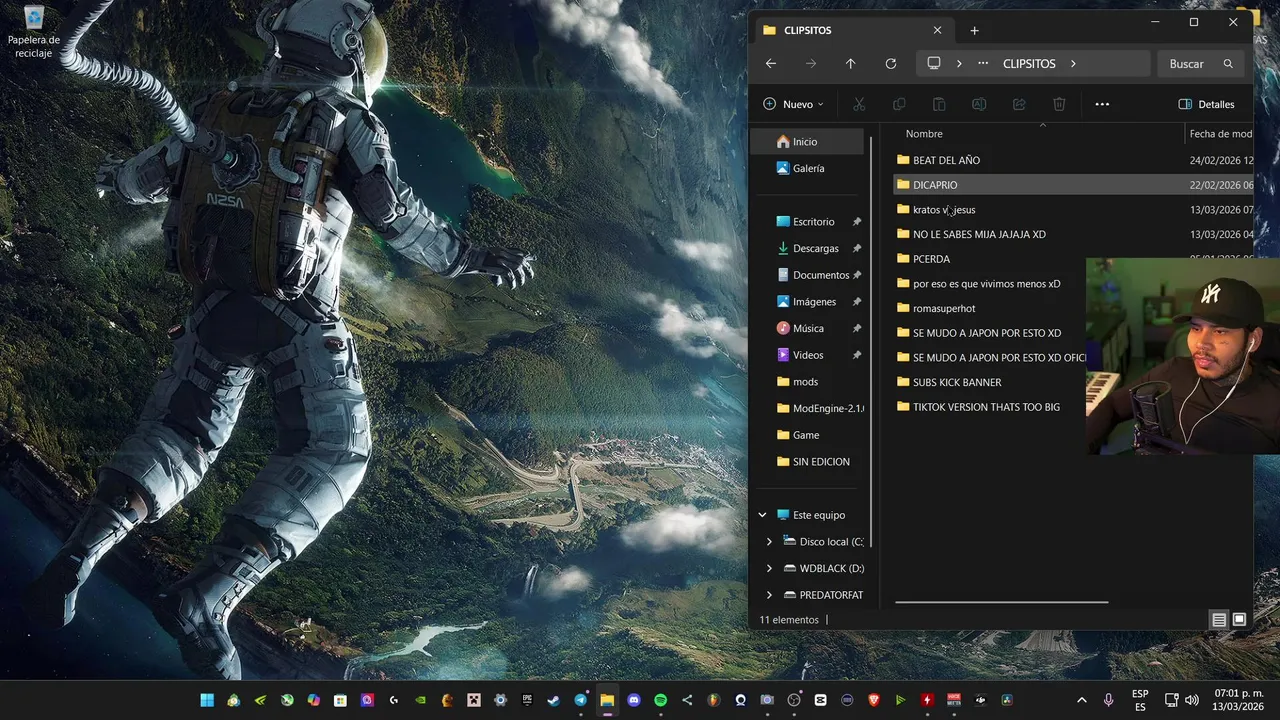Open the Brave browser from the taskbar
Image resolution: width=1280 pixels, height=720 pixels.
coord(874,700)
